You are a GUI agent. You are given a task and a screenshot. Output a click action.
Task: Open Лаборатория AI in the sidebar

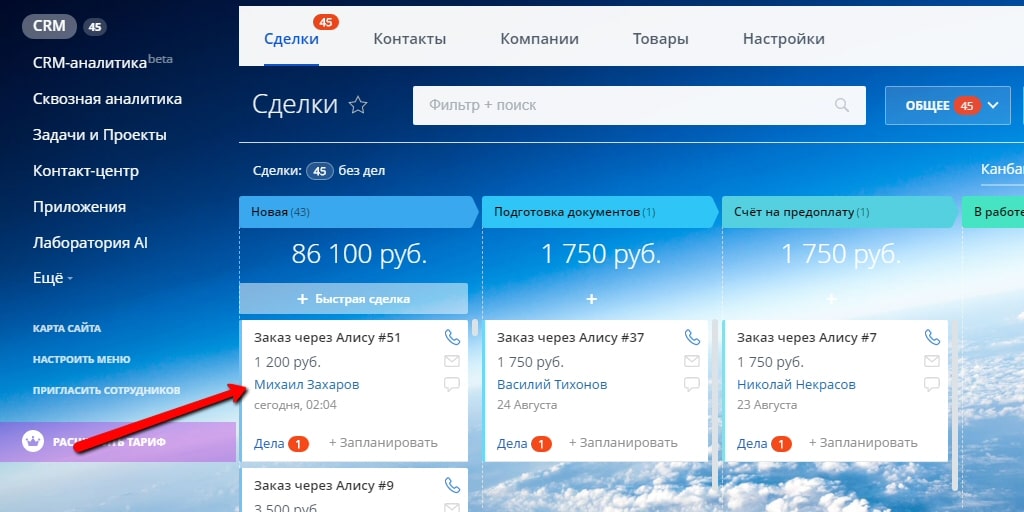click(x=90, y=243)
